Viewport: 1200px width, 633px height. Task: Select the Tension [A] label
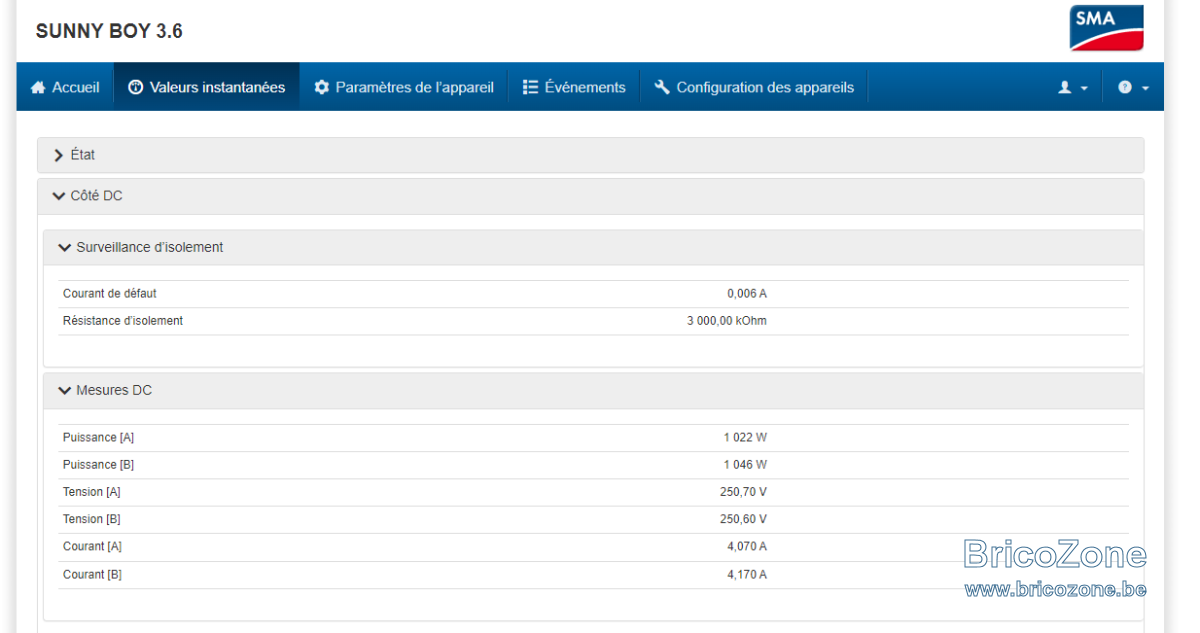(x=92, y=492)
